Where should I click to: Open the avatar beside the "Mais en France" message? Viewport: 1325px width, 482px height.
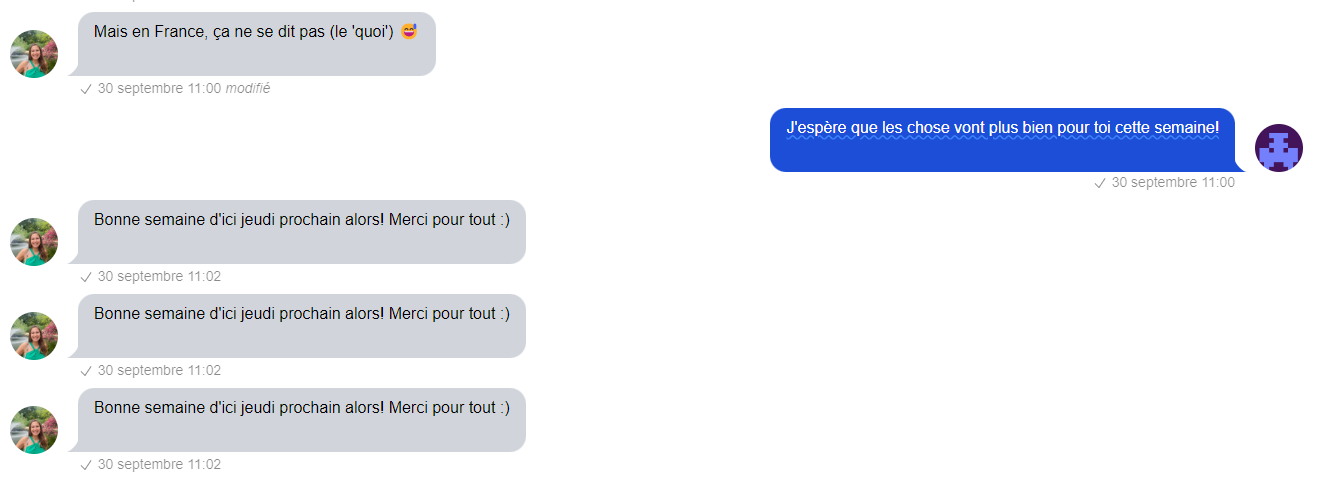(34, 54)
